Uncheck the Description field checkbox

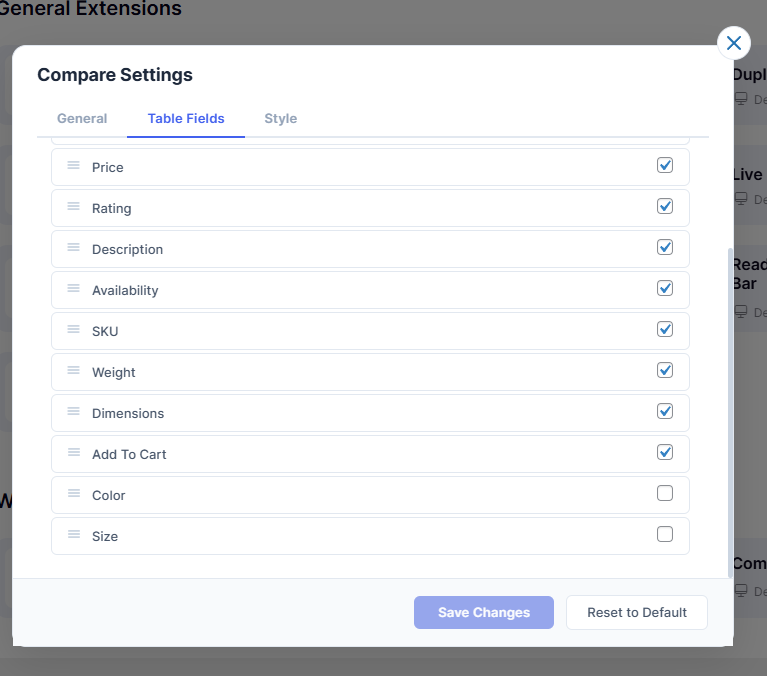click(665, 247)
